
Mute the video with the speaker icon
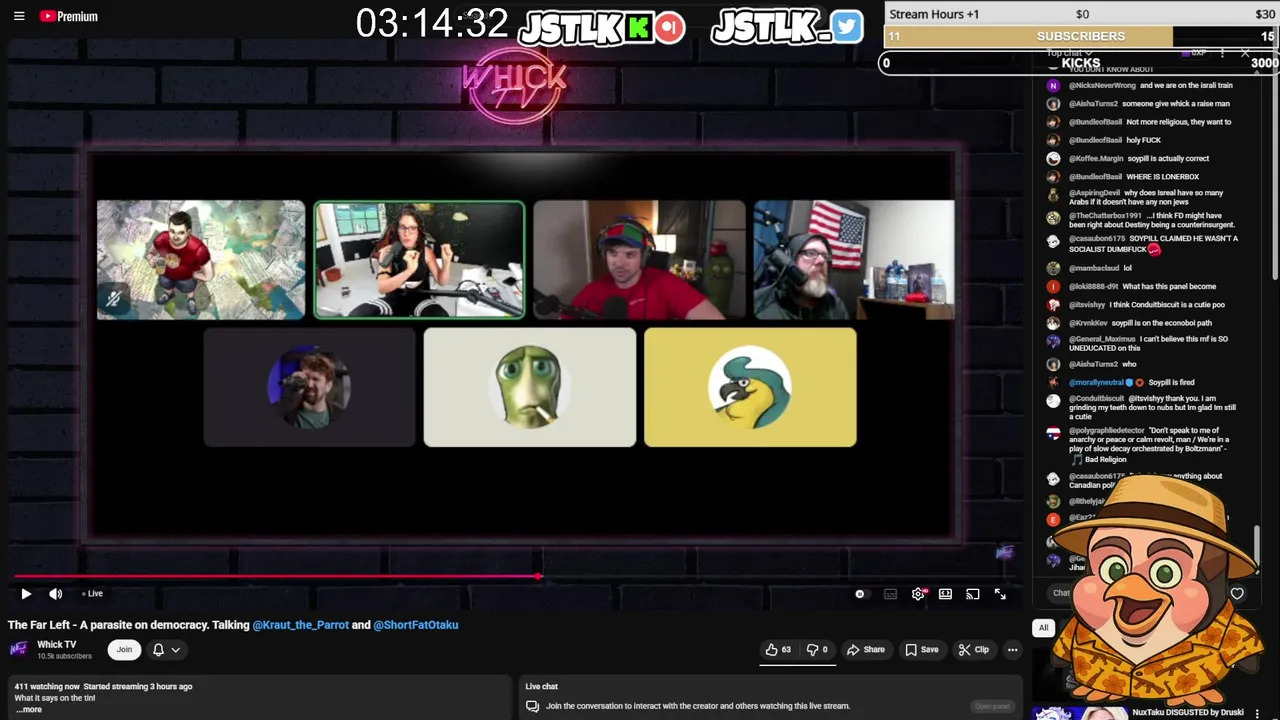[56, 594]
